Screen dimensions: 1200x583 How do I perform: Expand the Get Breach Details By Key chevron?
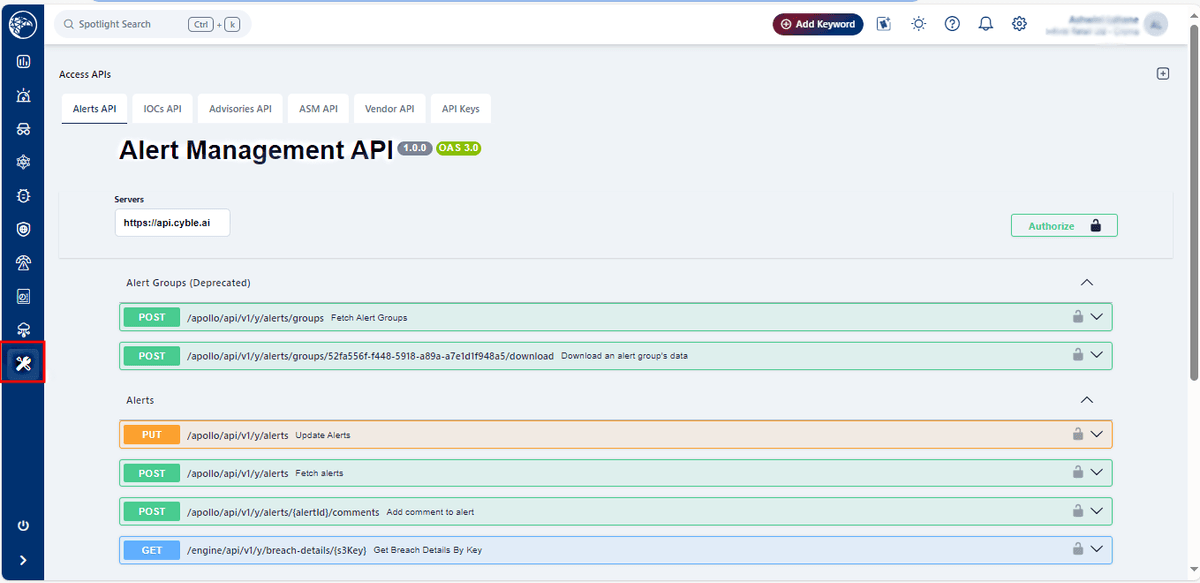click(1097, 549)
